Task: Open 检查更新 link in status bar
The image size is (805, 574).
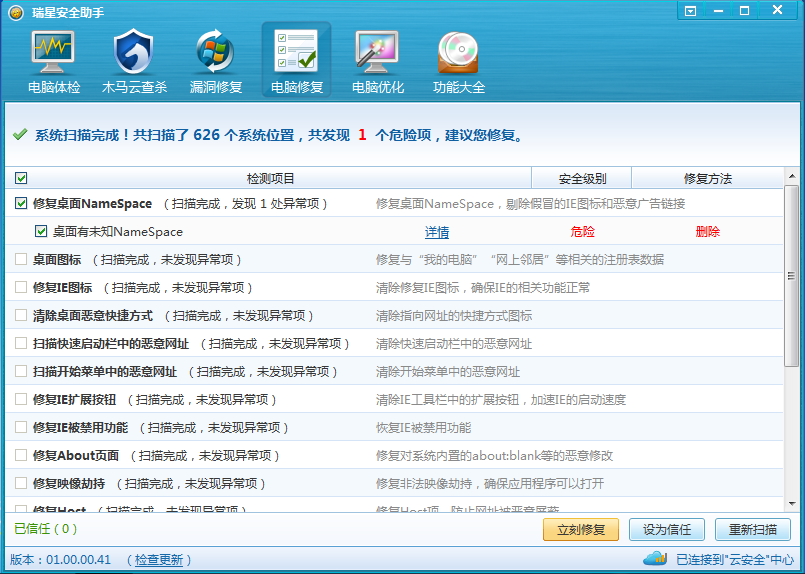Action: (159, 560)
